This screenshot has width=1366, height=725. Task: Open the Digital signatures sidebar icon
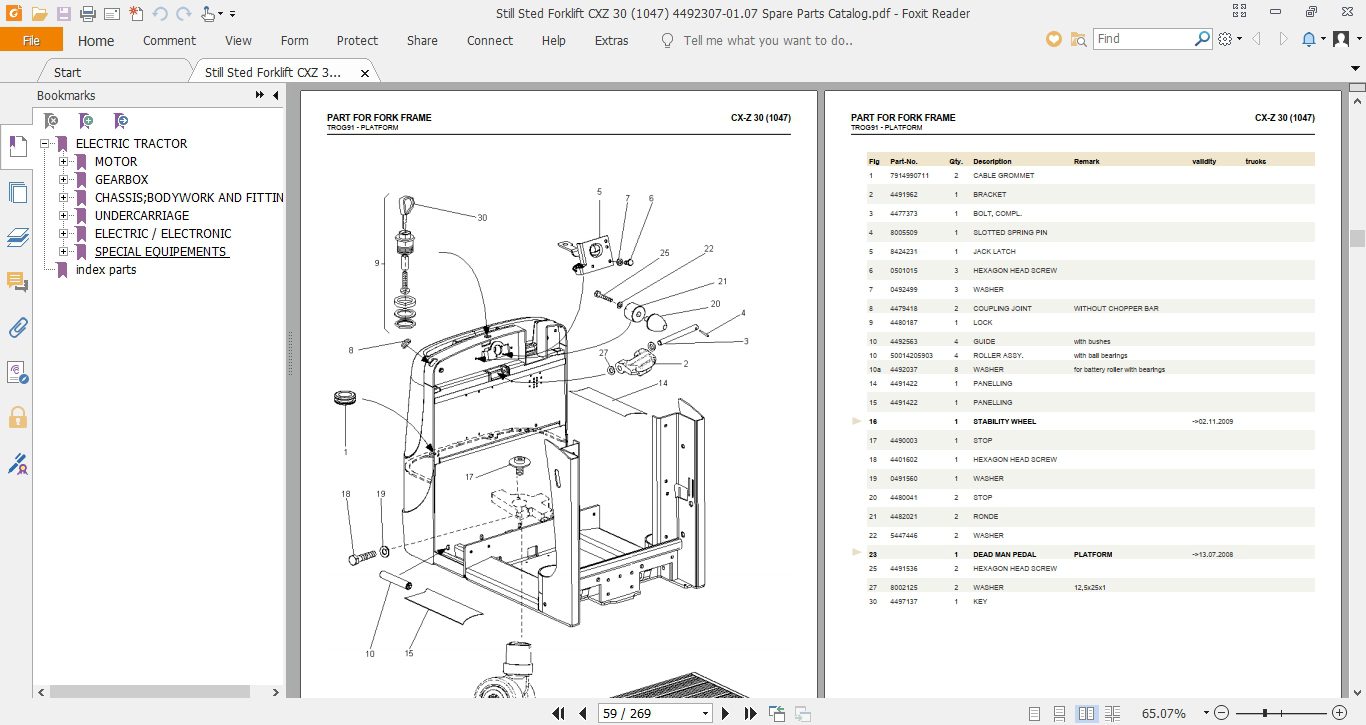click(x=17, y=372)
